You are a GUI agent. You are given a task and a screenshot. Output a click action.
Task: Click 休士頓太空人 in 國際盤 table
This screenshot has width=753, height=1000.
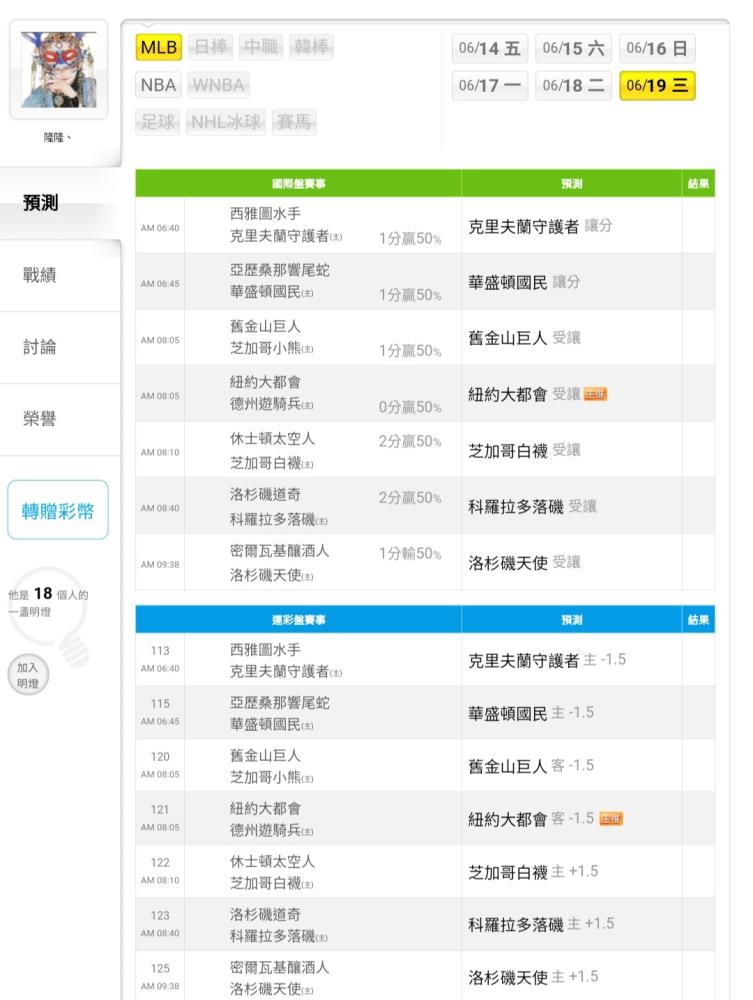[272, 439]
